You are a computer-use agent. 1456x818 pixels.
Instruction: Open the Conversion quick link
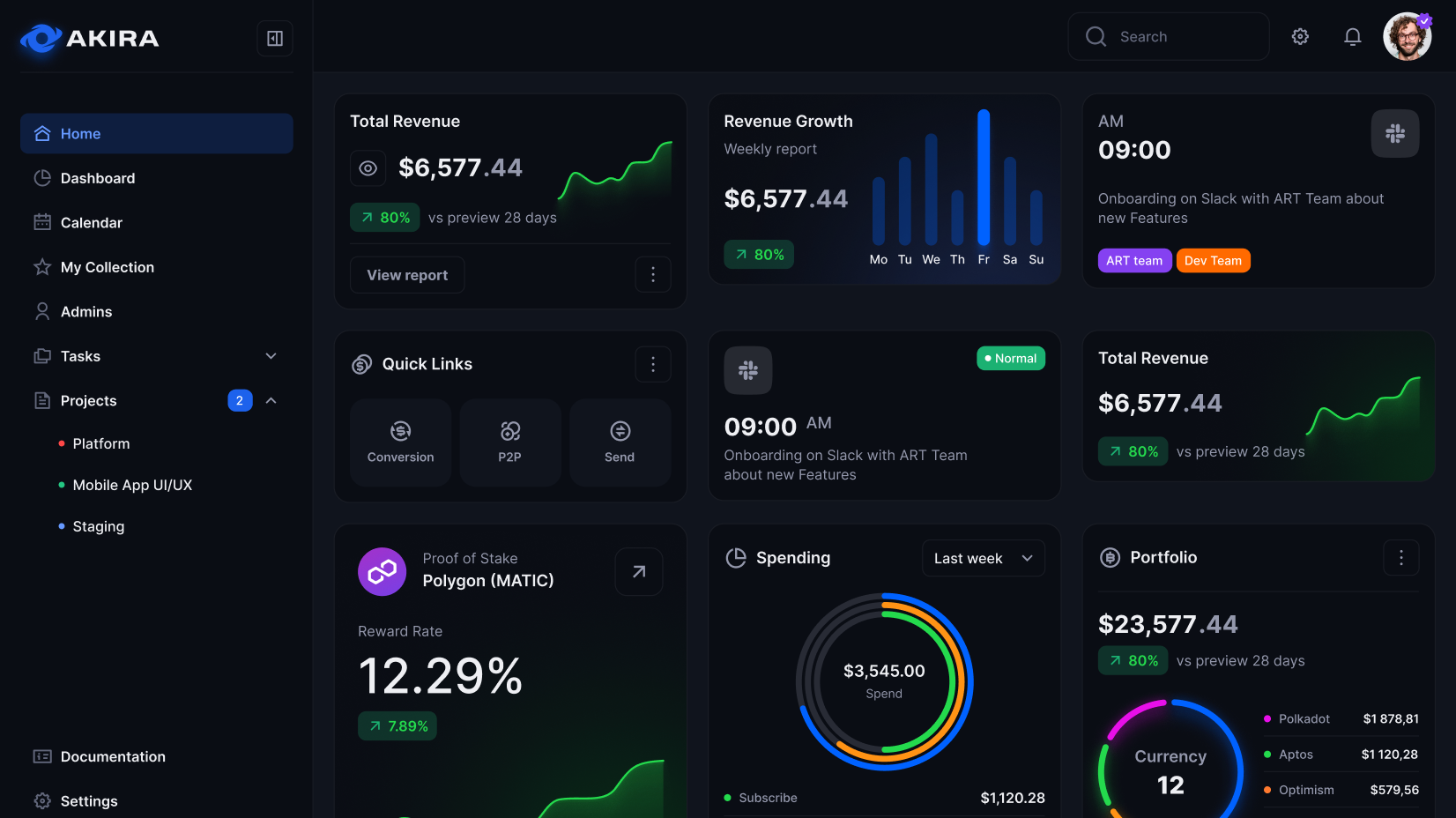(x=401, y=442)
